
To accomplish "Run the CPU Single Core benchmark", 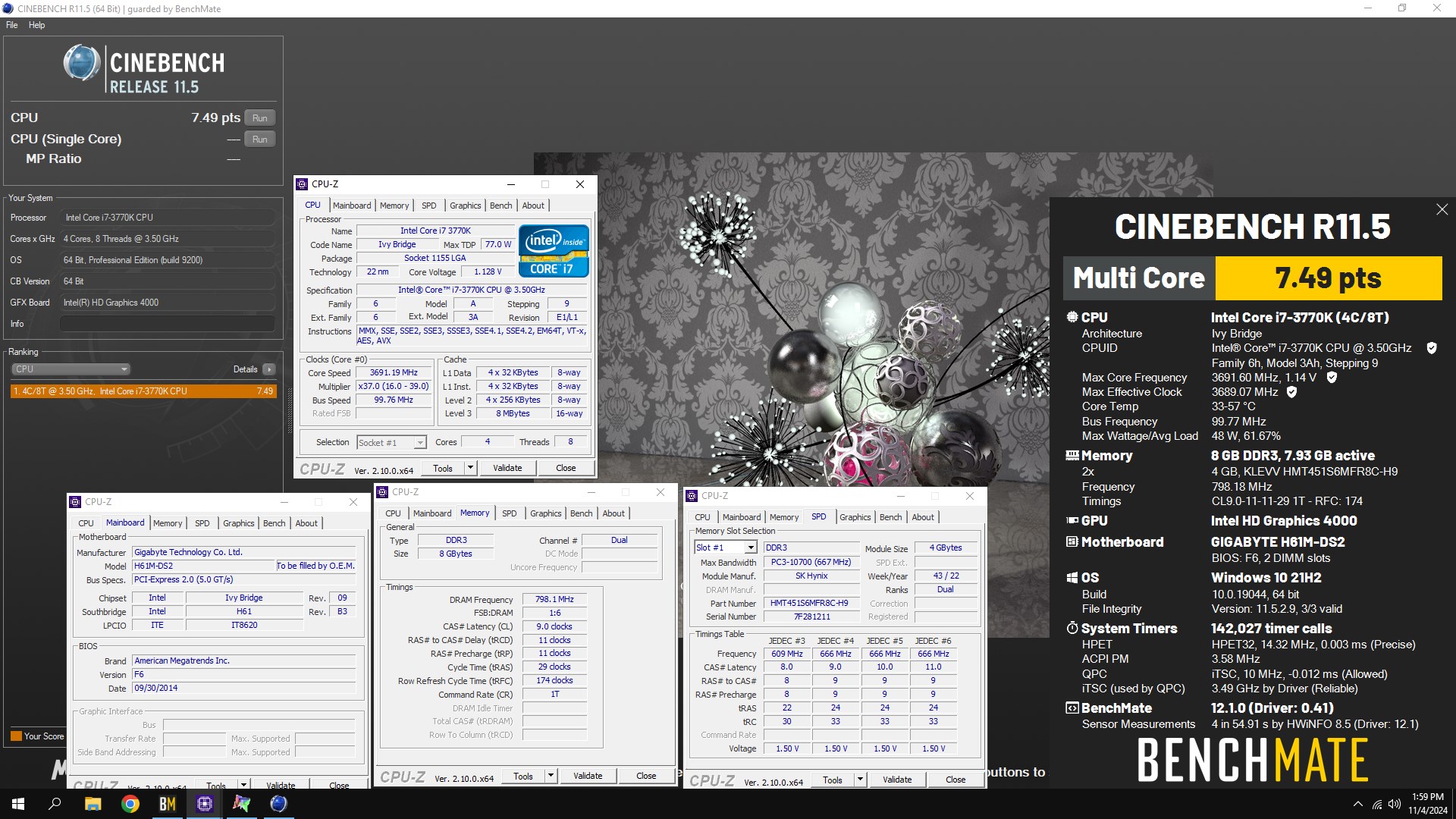I will (x=260, y=140).
